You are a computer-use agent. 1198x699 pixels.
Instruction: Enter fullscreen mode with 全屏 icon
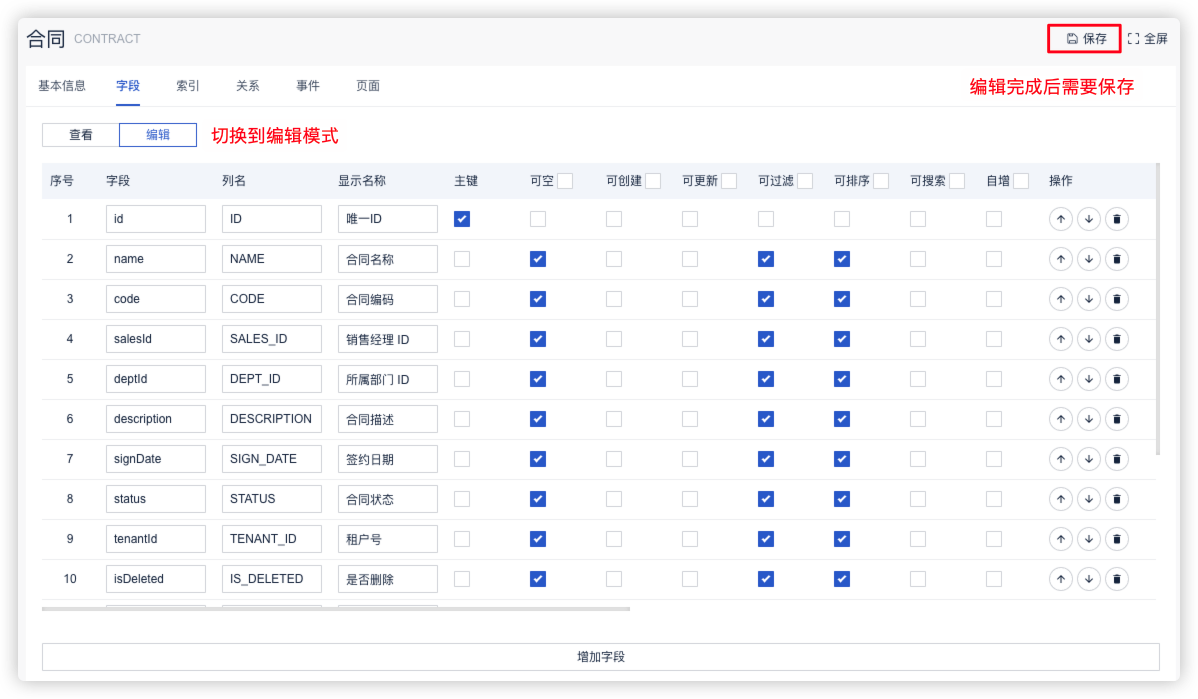(1147, 39)
